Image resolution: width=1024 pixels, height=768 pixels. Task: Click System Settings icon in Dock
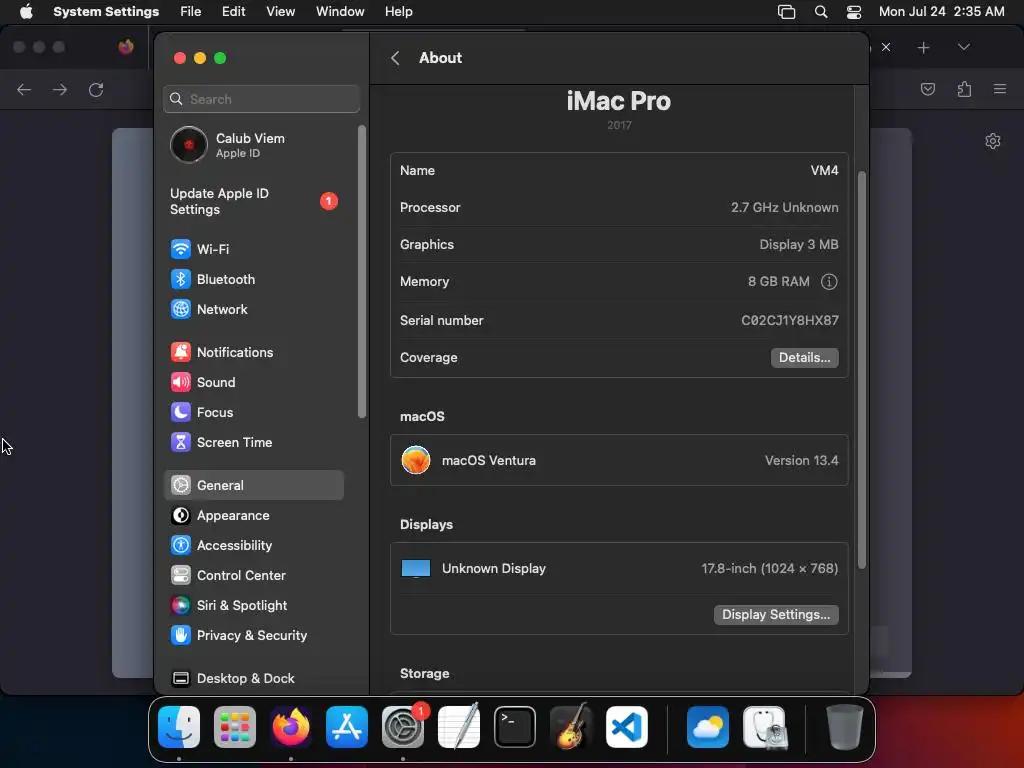403,727
